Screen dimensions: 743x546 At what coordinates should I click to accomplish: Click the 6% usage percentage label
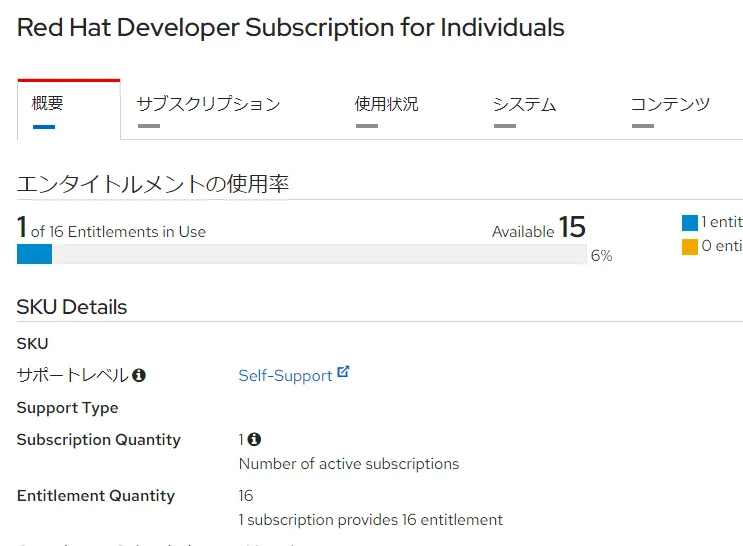tap(601, 256)
